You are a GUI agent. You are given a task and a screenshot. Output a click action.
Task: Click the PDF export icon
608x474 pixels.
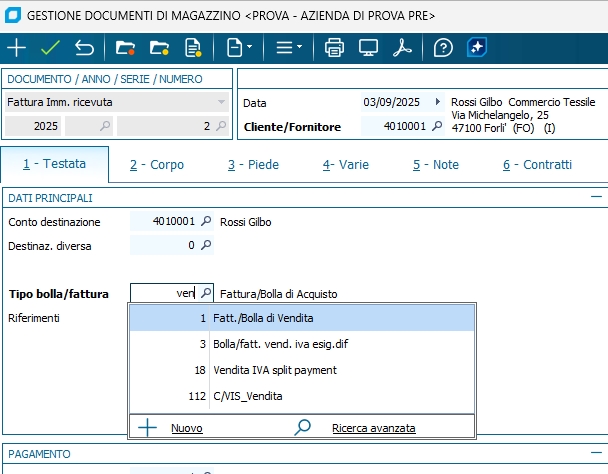tap(402, 48)
